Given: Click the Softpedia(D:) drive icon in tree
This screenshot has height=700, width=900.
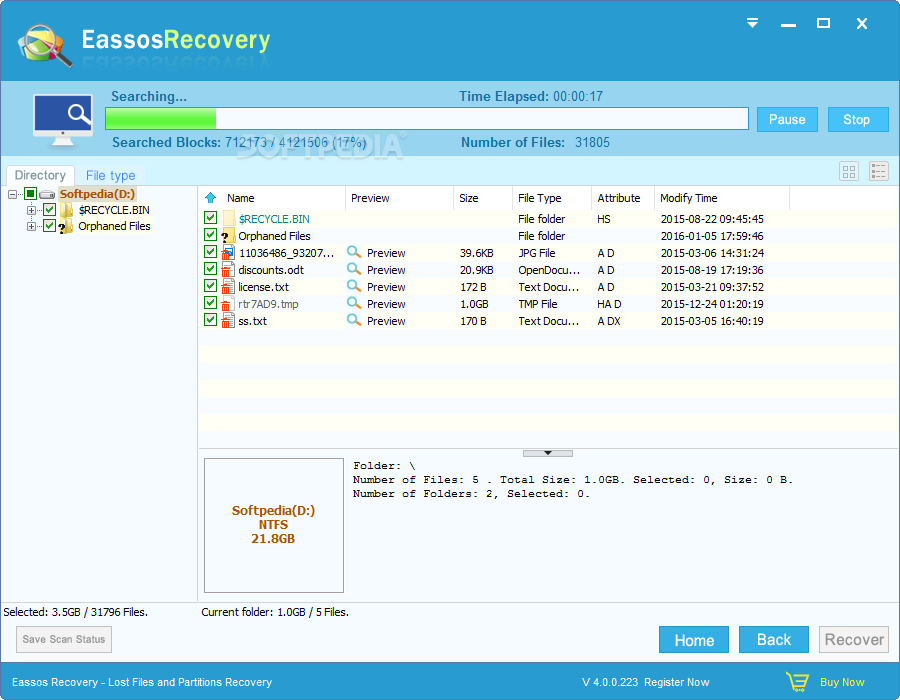Looking at the screenshot, I should [x=47, y=195].
